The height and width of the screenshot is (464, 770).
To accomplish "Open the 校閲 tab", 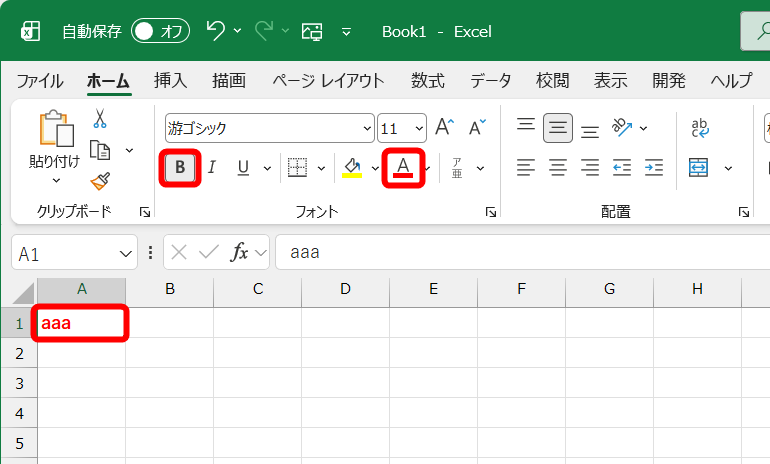I will coord(552,80).
